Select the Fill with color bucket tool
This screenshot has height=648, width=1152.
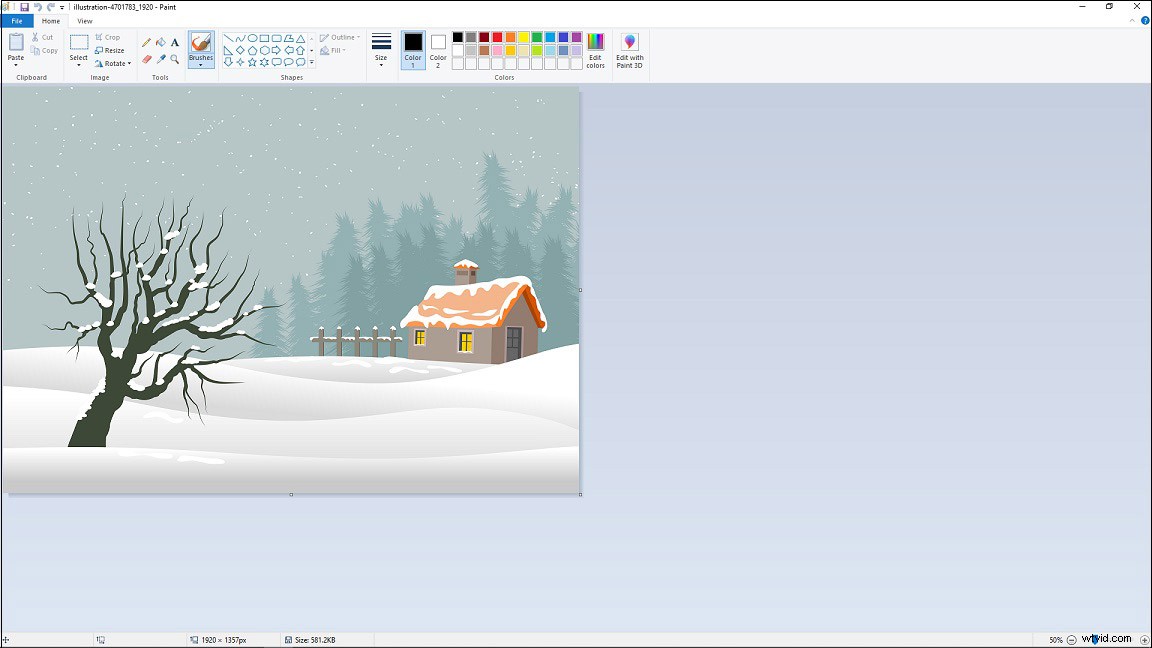[x=161, y=43]
